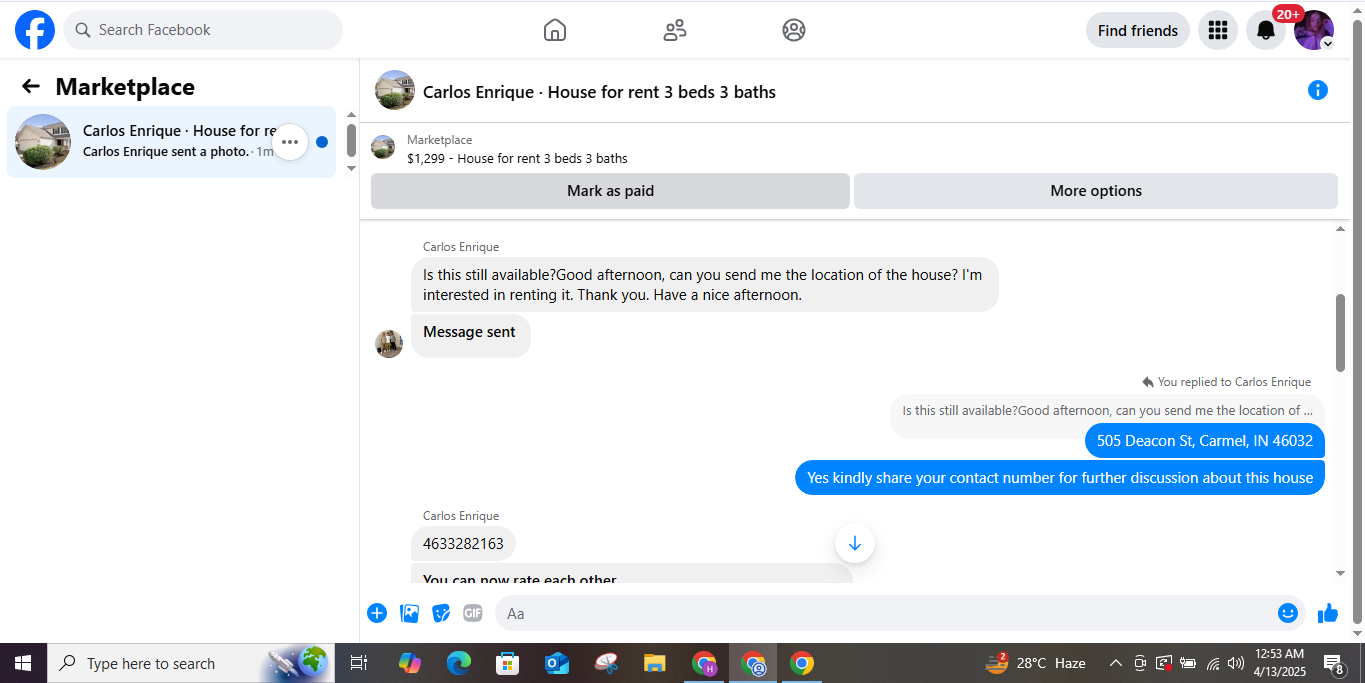Click the Search Facebook field
Screen dimensions: 1365x683
[x=203, y=30]
